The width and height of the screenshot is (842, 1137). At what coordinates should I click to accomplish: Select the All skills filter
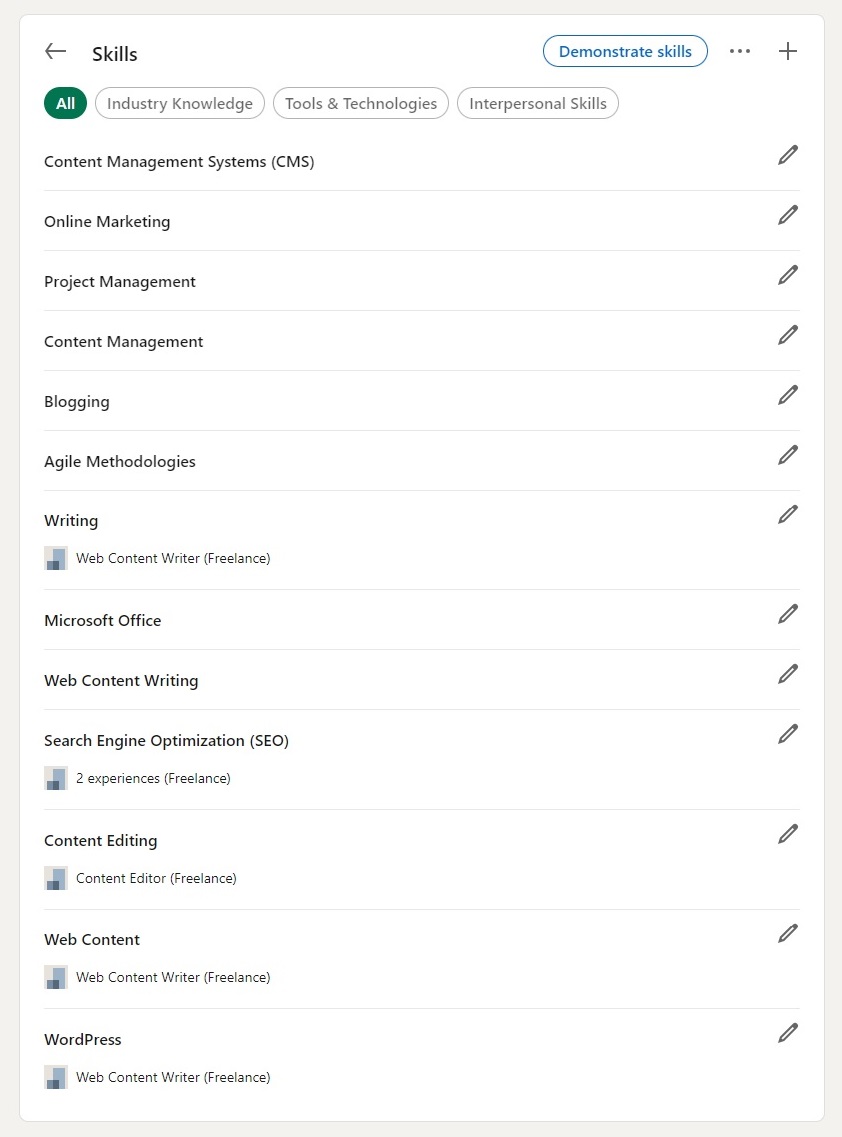click(x=66, y=104)
